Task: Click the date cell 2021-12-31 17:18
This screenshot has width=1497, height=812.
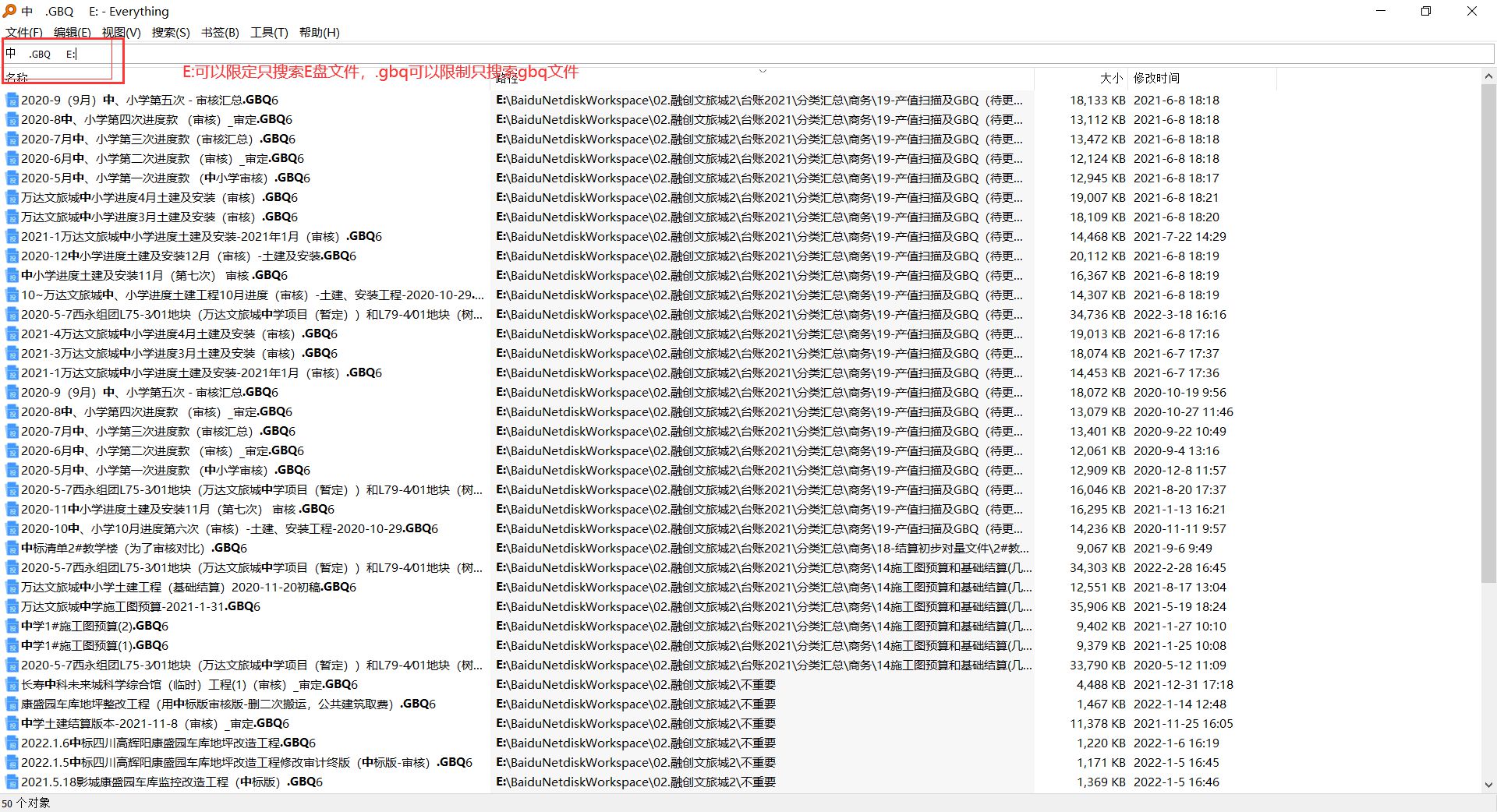Action: point(1184,685)
